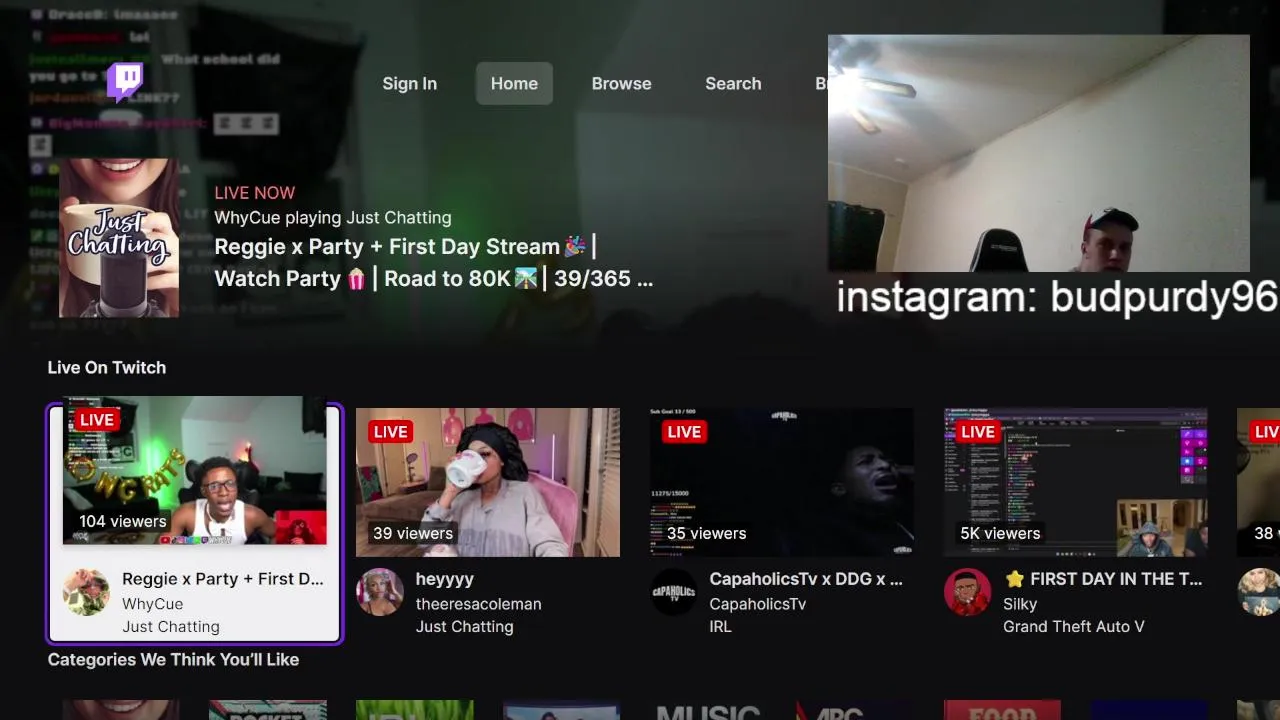Select 'FIRST DAY IN THE T...' stream title

pyautogui.click(x=1103, y=578)
